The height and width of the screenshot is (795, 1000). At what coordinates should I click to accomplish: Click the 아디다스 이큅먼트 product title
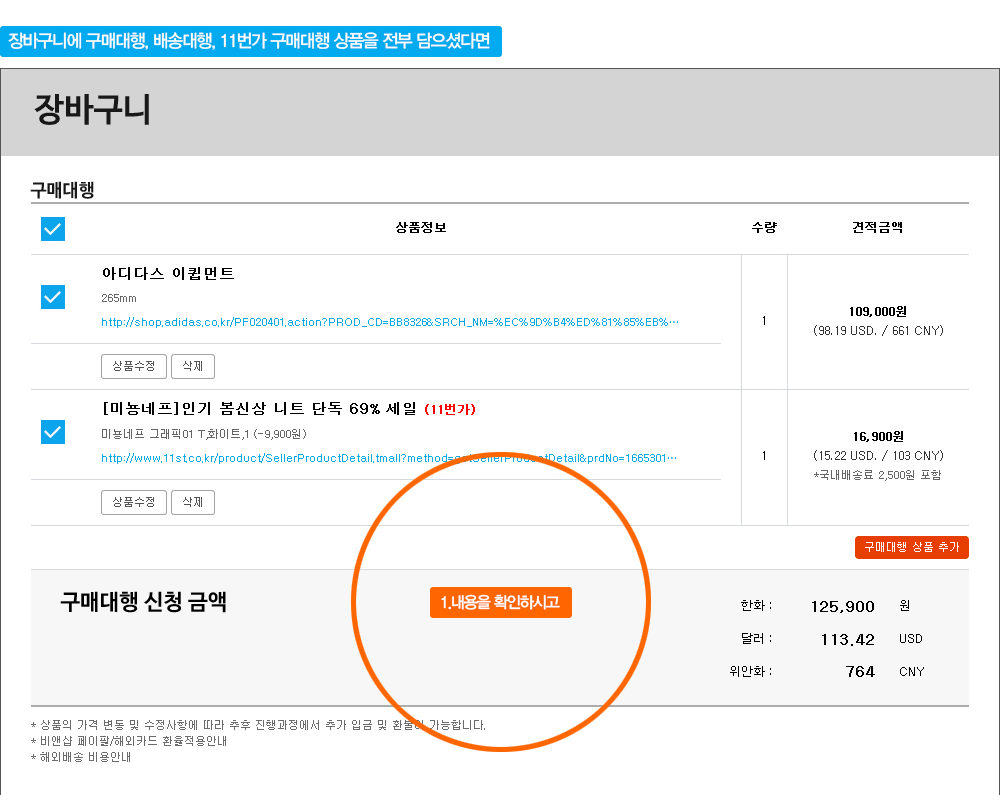pyautogui.click(x=168, y=273)
